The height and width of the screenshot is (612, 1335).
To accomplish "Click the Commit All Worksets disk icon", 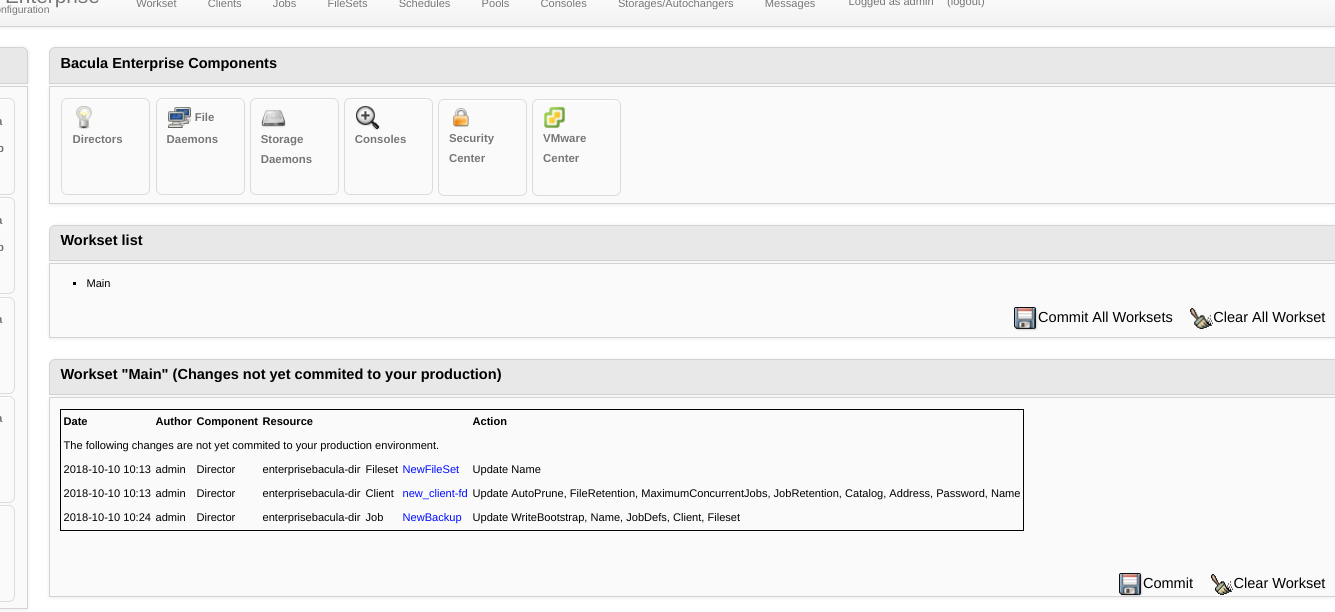I will [1025, 318].
